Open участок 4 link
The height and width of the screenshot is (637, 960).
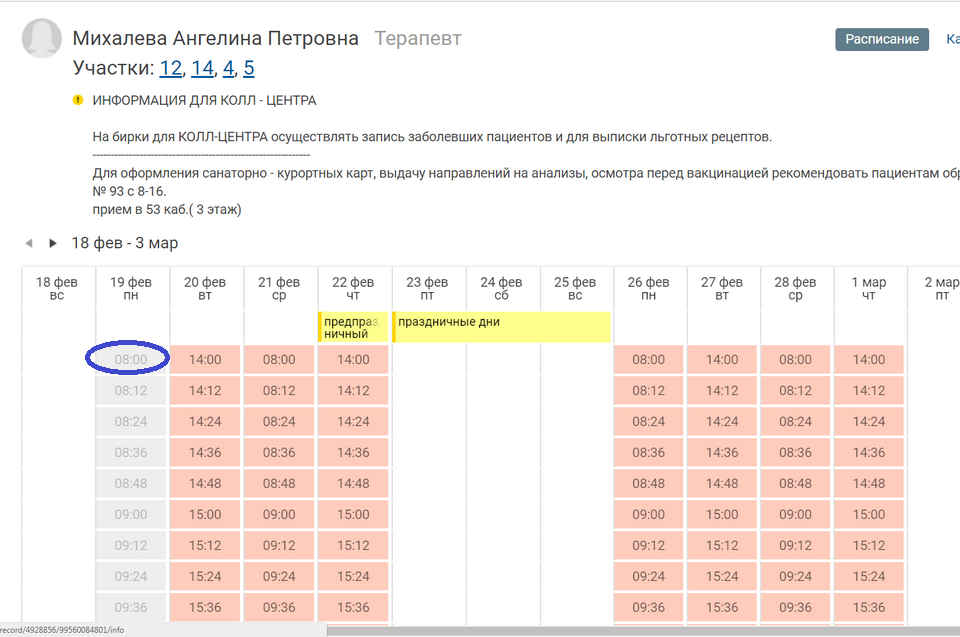(228, 68)
